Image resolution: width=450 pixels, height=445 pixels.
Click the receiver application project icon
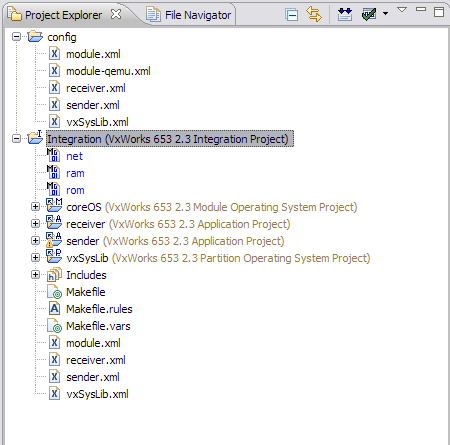tap(54, 222)
